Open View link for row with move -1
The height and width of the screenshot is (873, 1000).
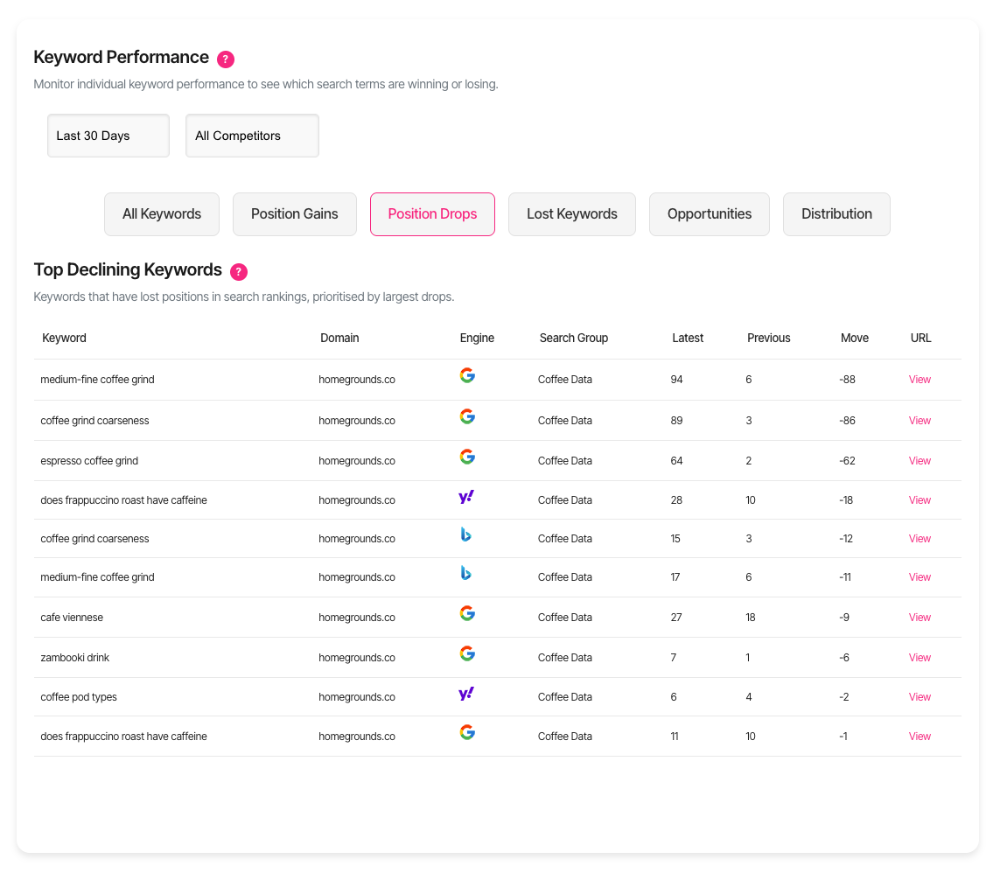tap(920, 737)
